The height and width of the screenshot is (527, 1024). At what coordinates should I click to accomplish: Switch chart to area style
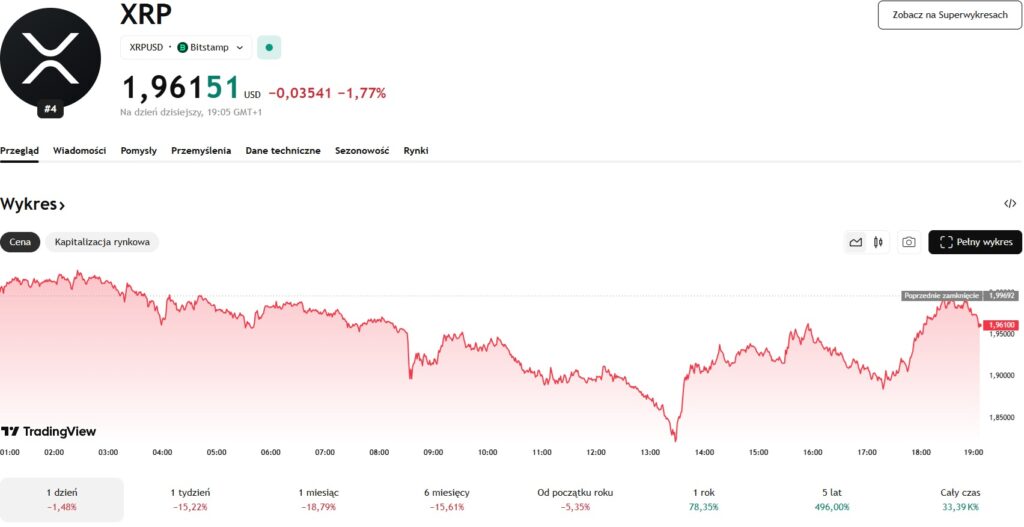855,242
